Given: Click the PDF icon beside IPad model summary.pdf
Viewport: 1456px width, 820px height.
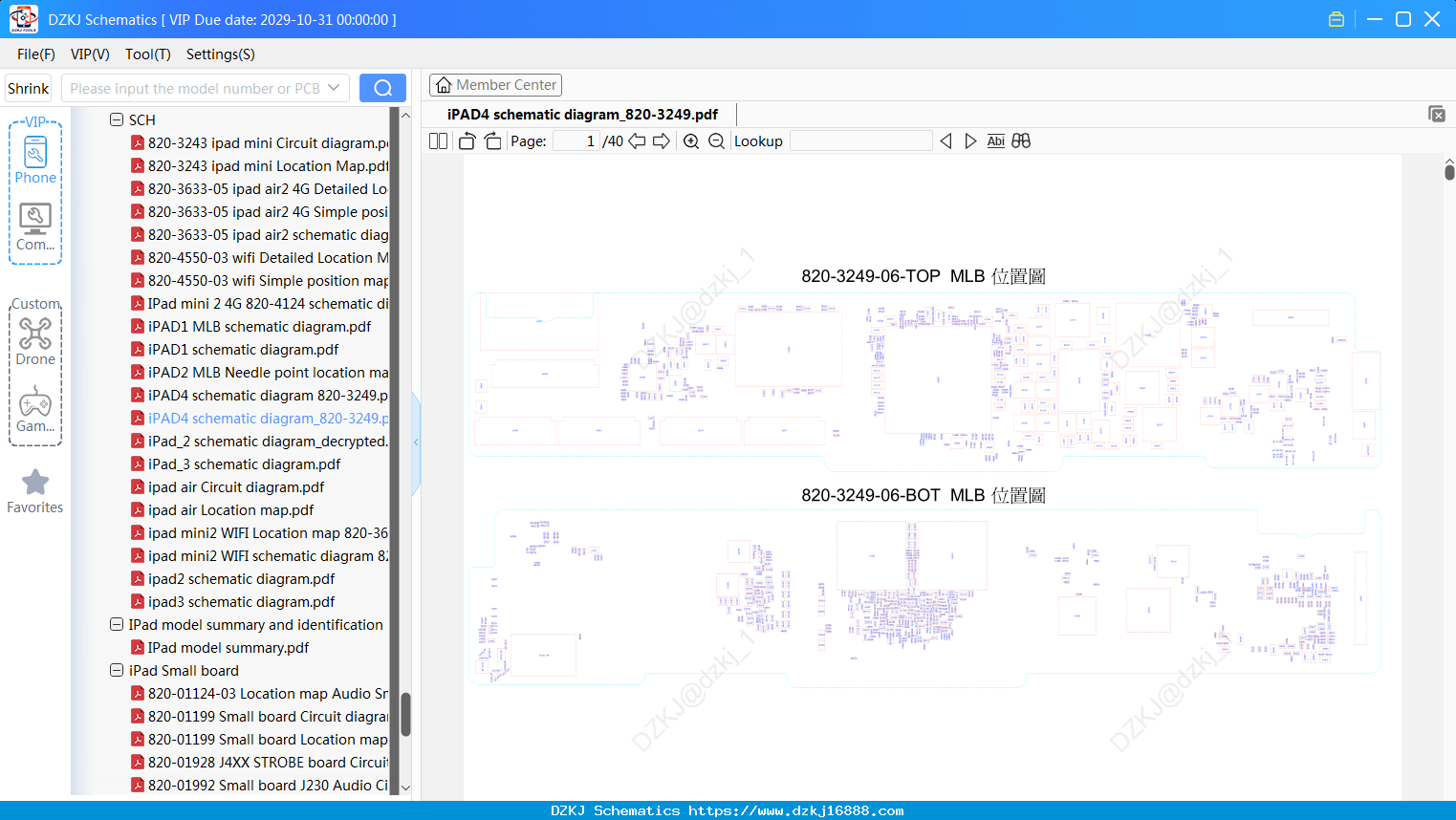Looking at the screenshot, I should click(138, 648).
